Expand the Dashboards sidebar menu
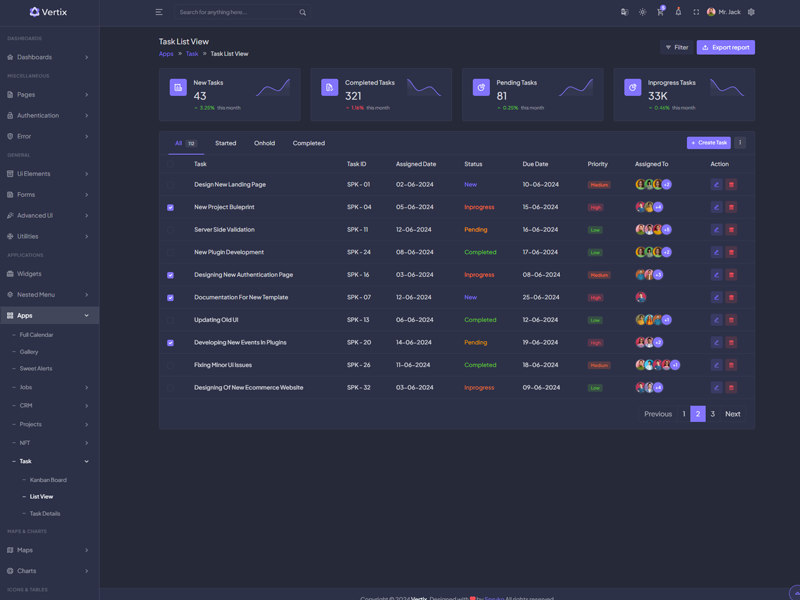Image resolution: width=800 pixels, height=600 pixels. pos(49,57)
